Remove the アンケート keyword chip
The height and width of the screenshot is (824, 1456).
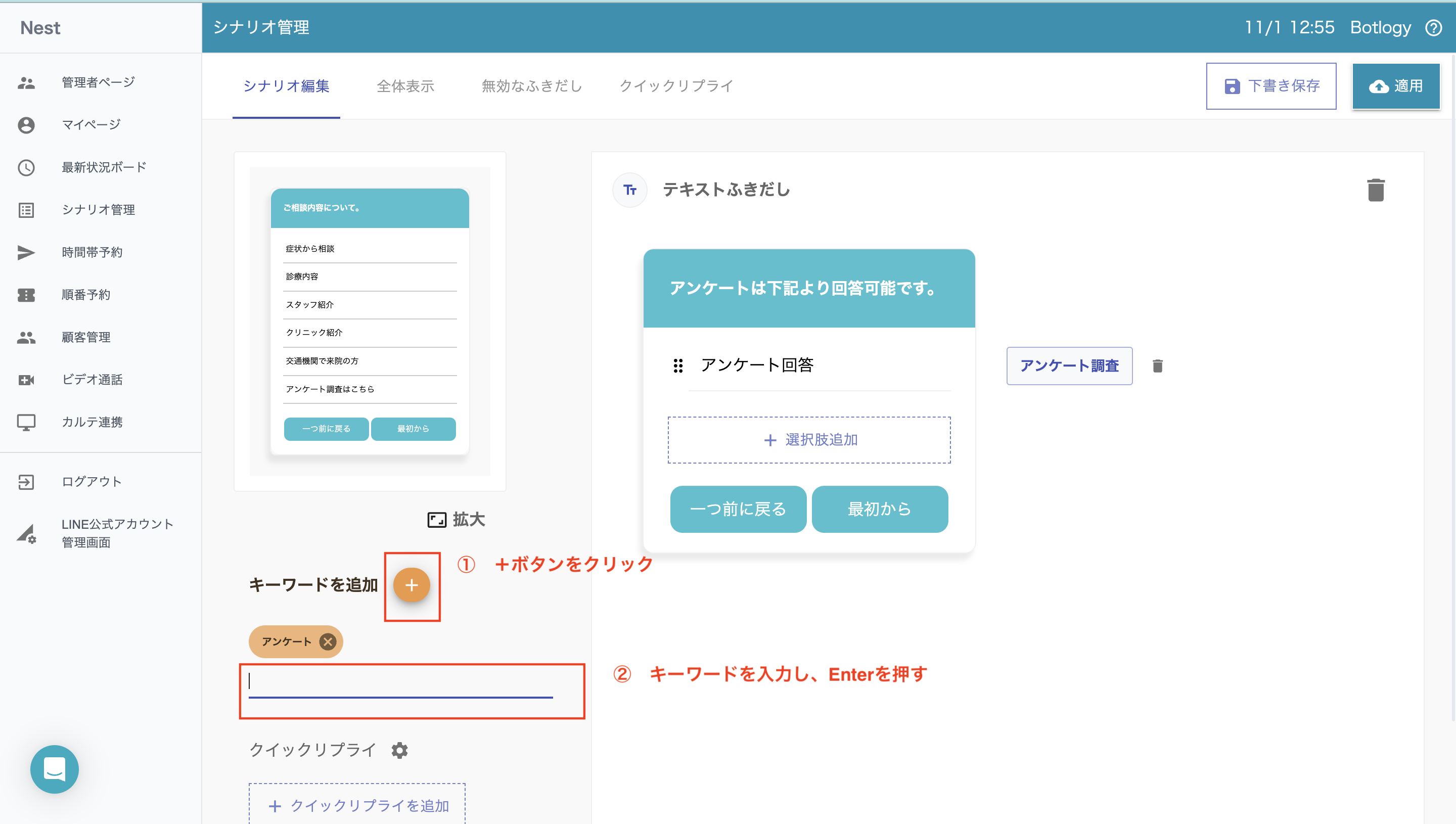pyautogui.click(x=328, y=641)
